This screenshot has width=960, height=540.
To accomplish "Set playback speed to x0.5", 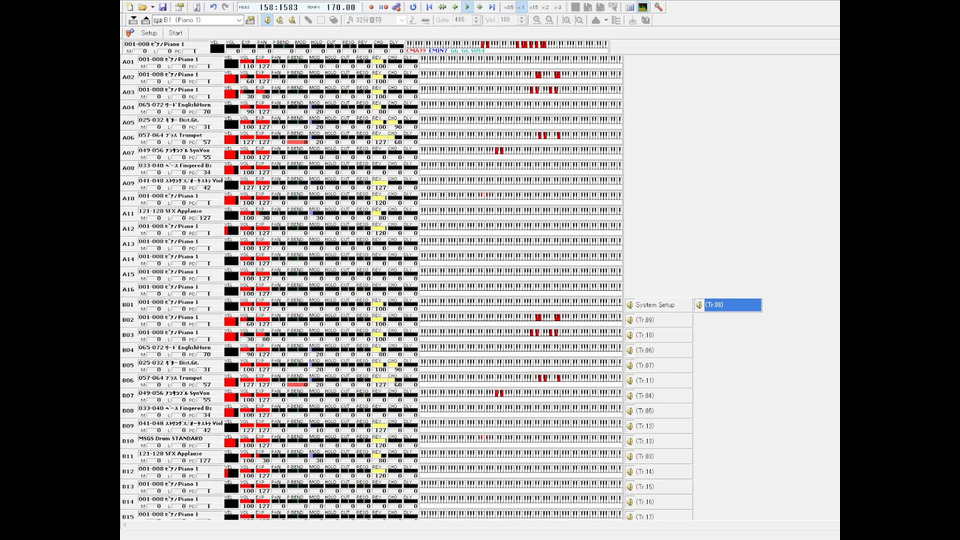I will click(509, 7).
